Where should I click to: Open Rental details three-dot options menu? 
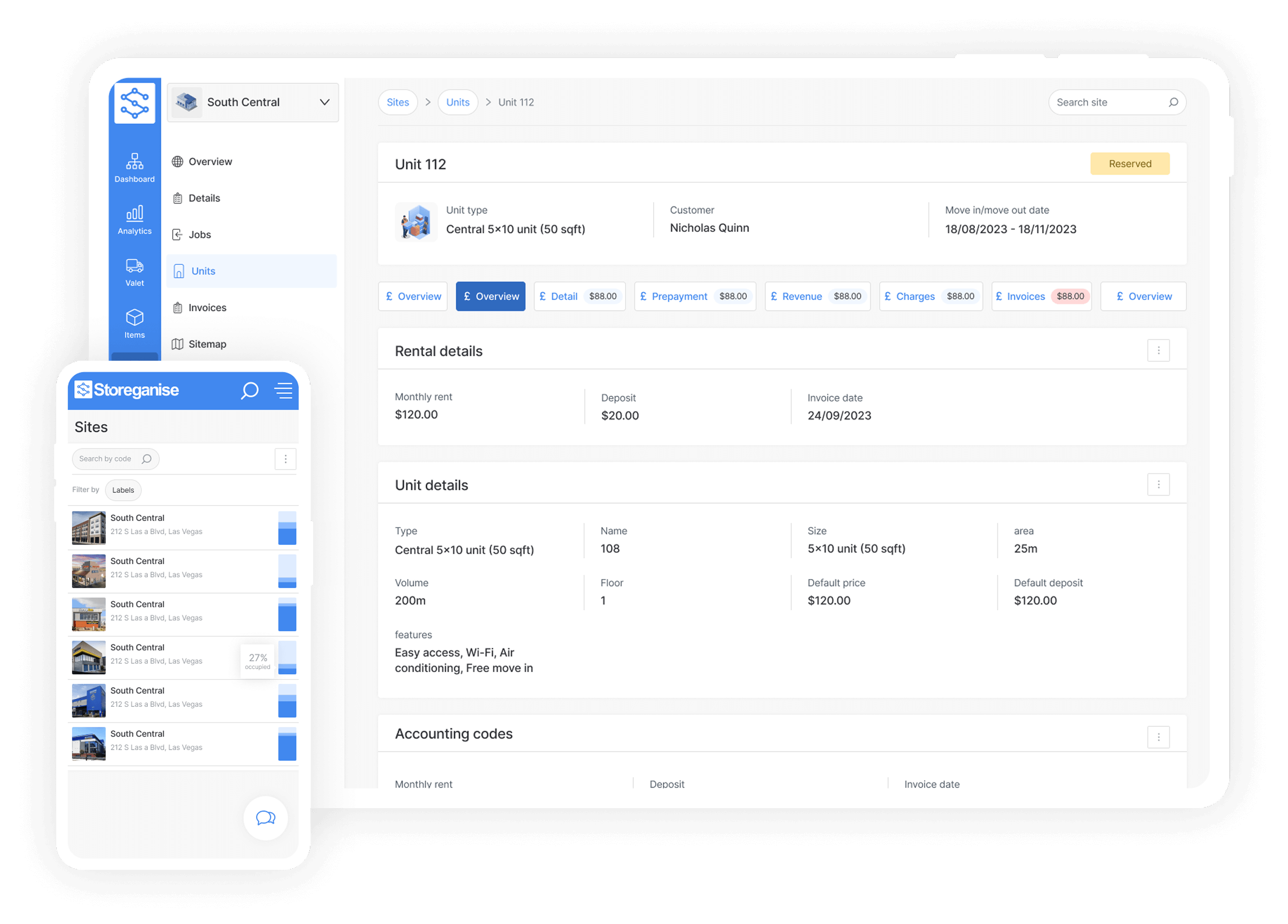pyautogui.click(x=1159, y=350)
